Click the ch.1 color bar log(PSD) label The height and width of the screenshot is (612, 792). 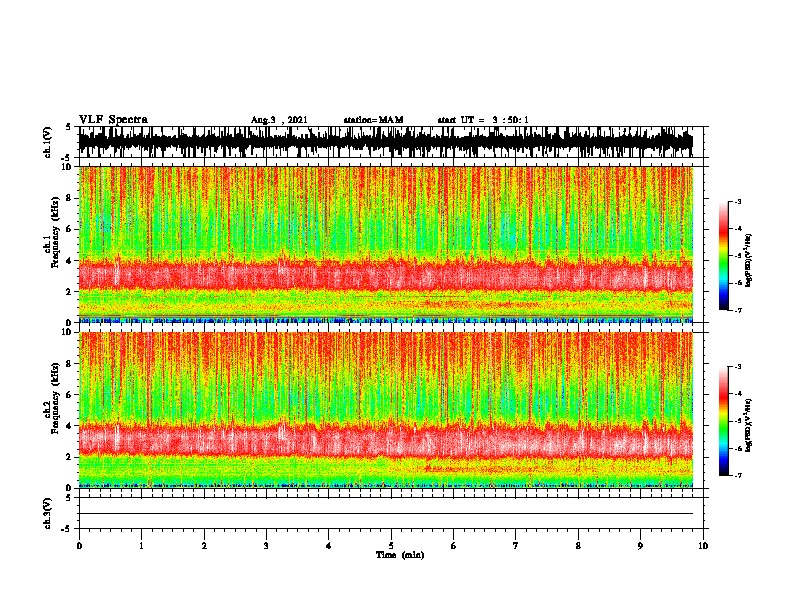click(x=749, y=260)
